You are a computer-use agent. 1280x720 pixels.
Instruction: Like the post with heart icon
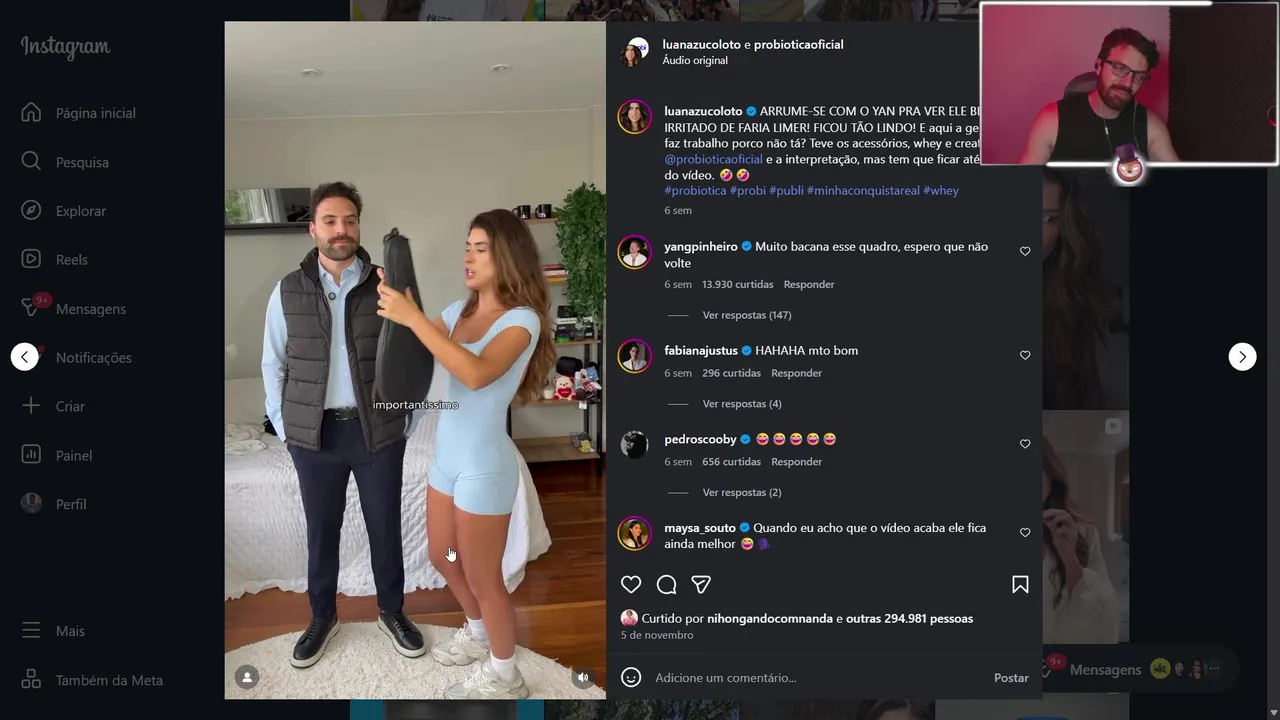[631, 585]
